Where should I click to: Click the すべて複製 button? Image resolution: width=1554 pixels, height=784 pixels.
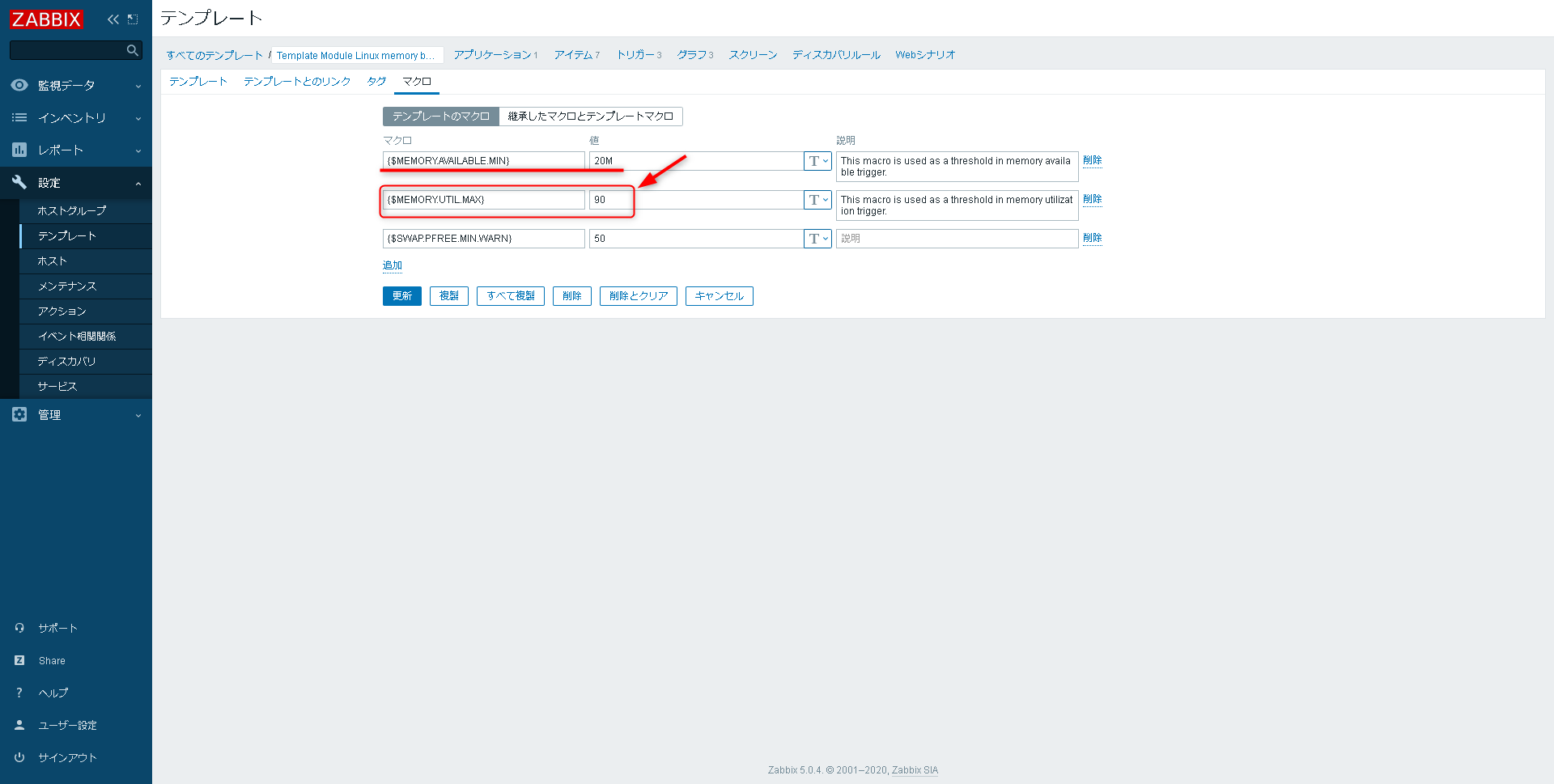click(511, 296)
